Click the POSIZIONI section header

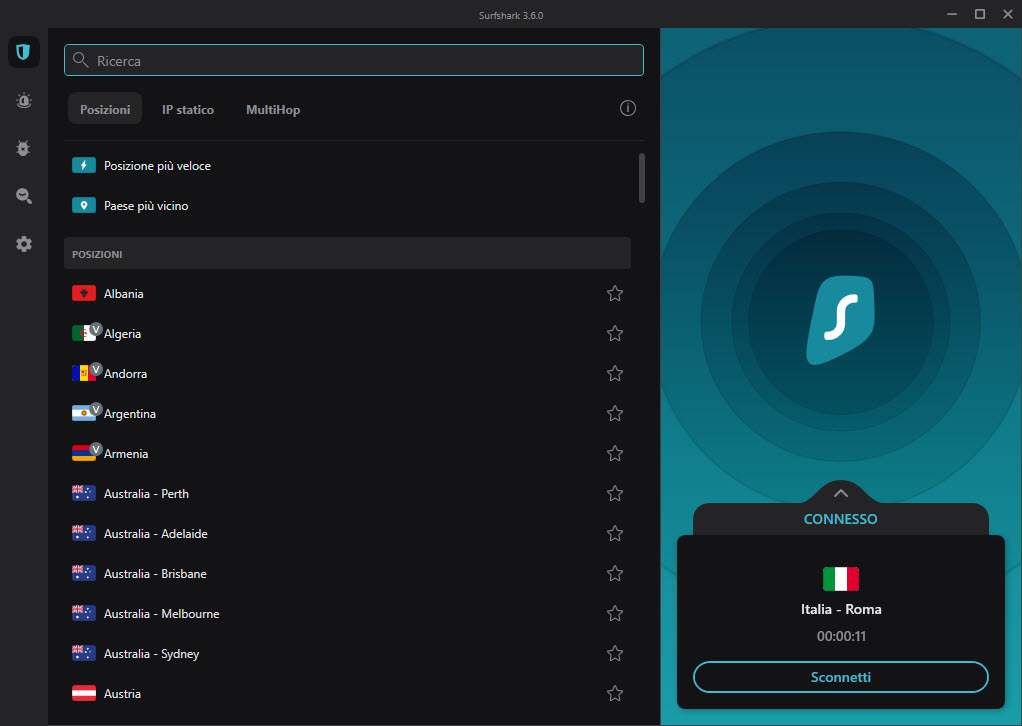pyautogui.click(x=347, y=254)
